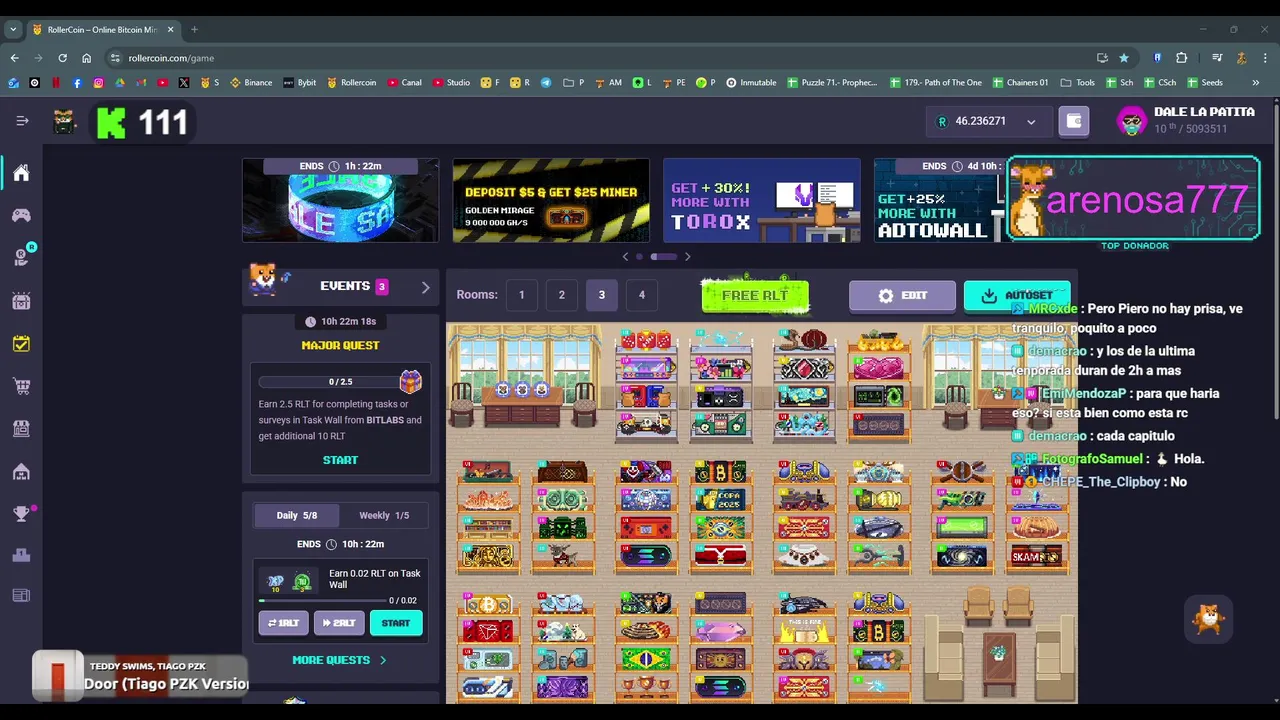Screen dimensions: 1280x720
Task: Expand the sidebar hamburger menu
Action: 22,121
